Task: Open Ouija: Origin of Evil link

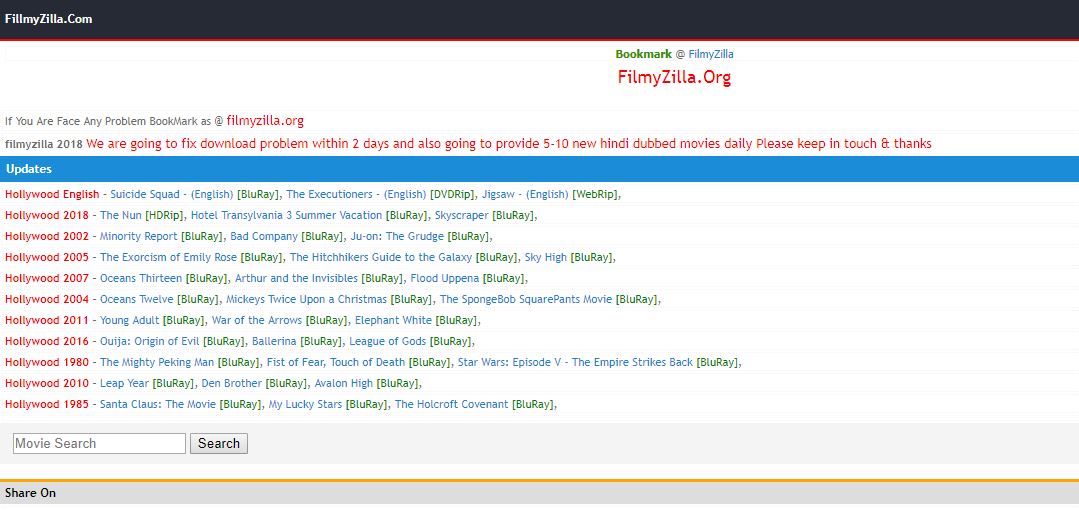Action: [x=149, y=341]
